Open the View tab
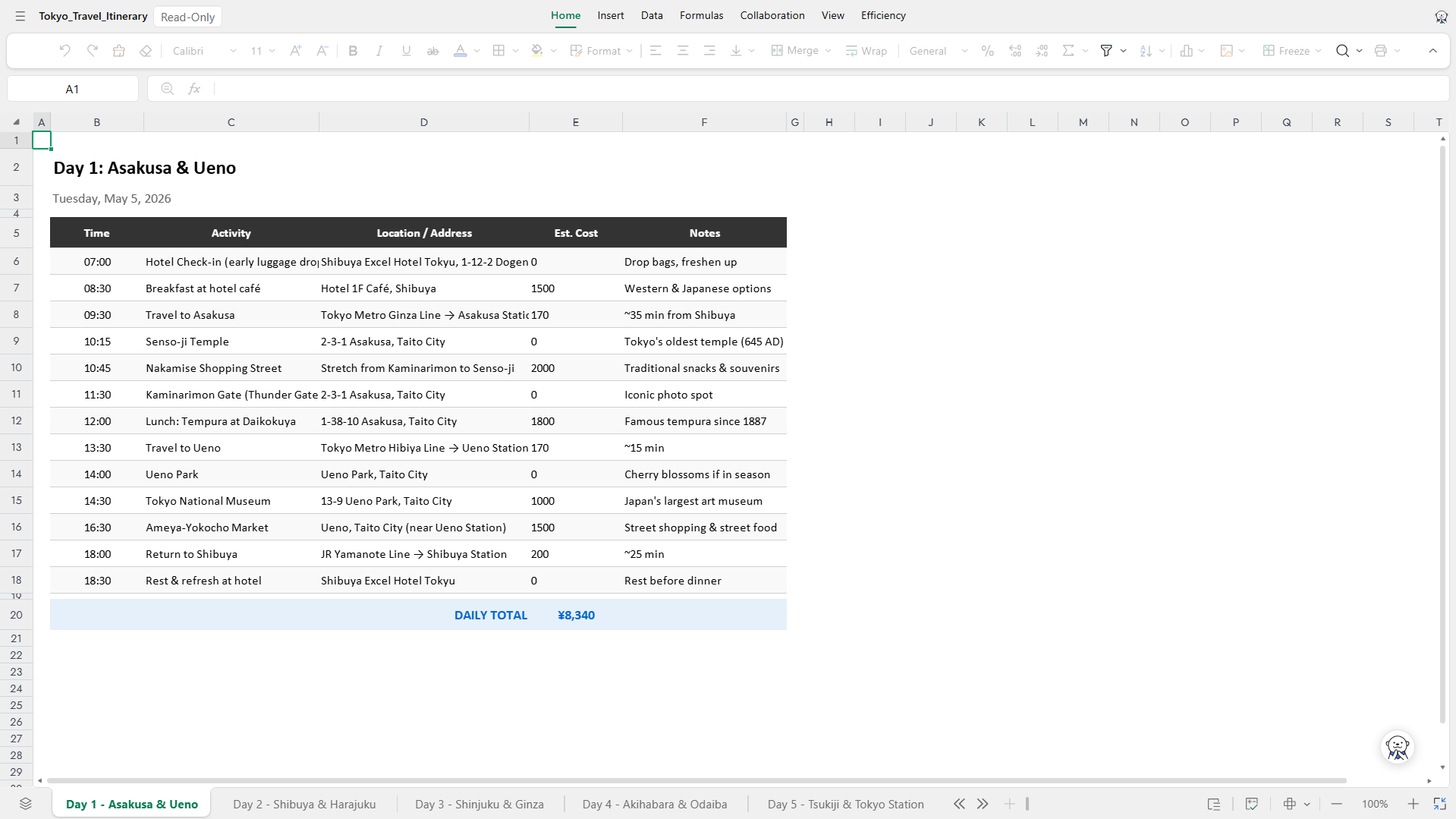The image size is (1456, 819). tap(832, 15)
